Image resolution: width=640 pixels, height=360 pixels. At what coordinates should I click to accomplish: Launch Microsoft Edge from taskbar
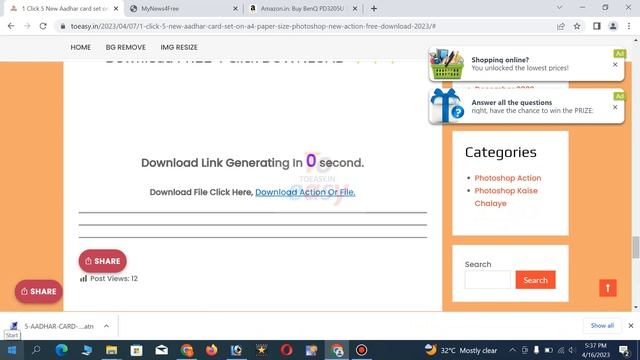(62, 350)
